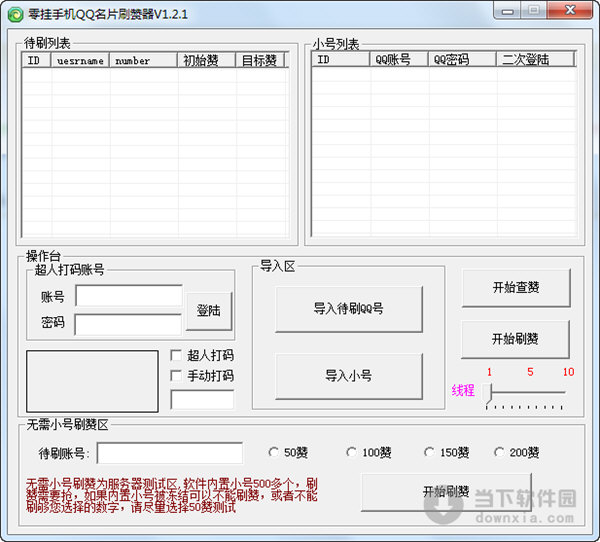
Task: Click the uesrname column header
Action: pyautogui.click(x=80, y=60)
